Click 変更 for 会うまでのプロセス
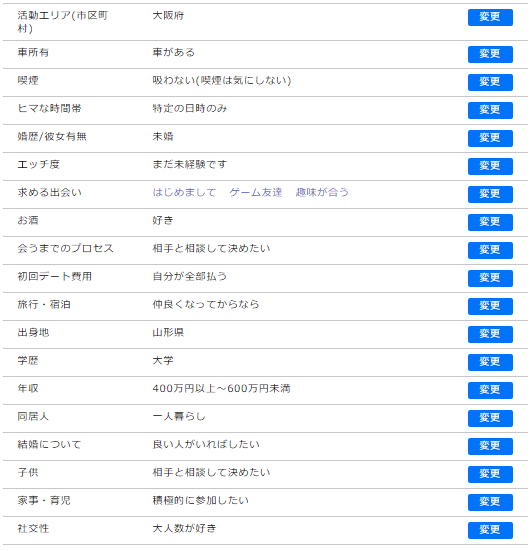The width and height of the screenshot is (532, 551). [x=490, y=250]
